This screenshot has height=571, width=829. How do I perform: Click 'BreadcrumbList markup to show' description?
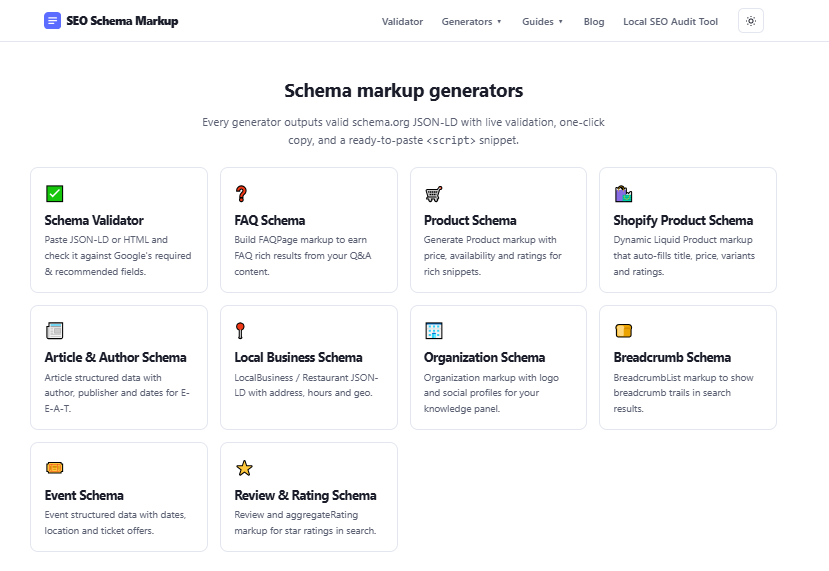(x=683, y=393)
